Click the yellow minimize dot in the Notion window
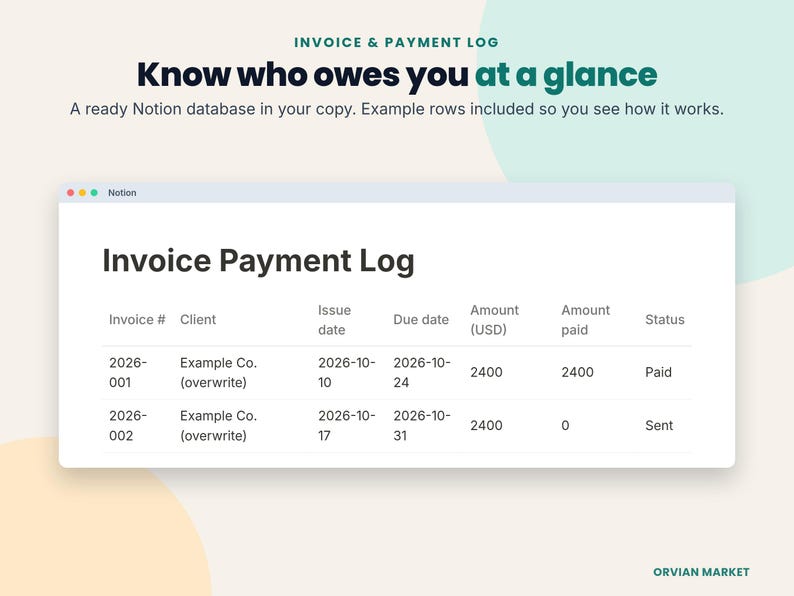Screen dimensions: 794x596 click(x=82, y=193)
